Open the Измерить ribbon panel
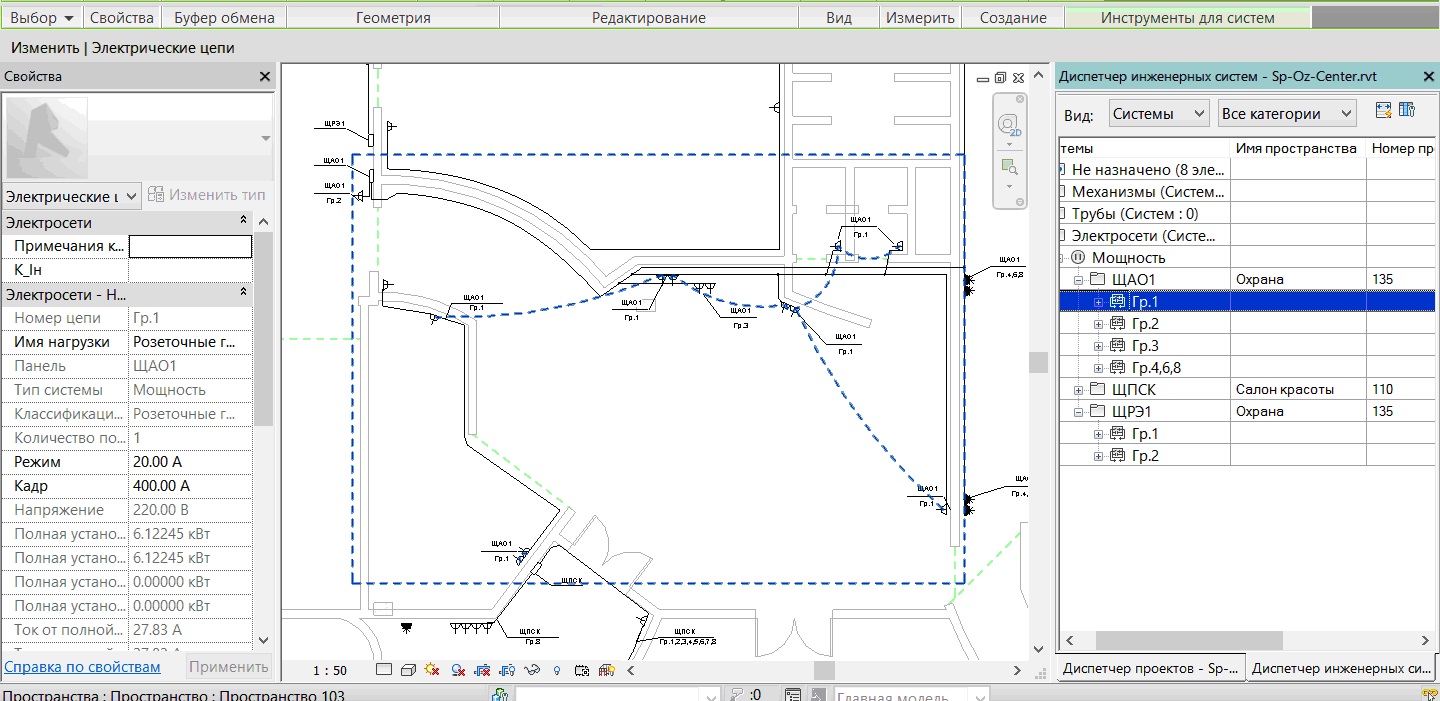Screen dimensions: 1440x701 click(919, 17)
